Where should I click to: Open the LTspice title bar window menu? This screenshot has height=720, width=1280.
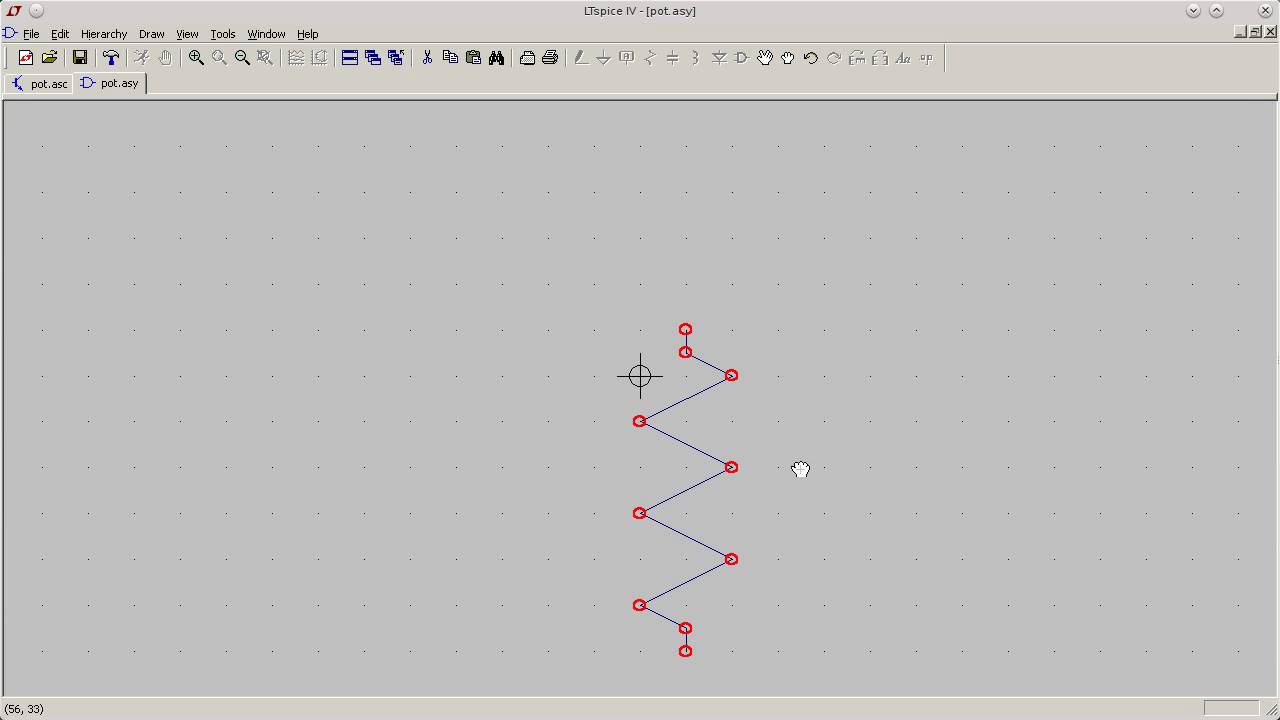point(14,11)
